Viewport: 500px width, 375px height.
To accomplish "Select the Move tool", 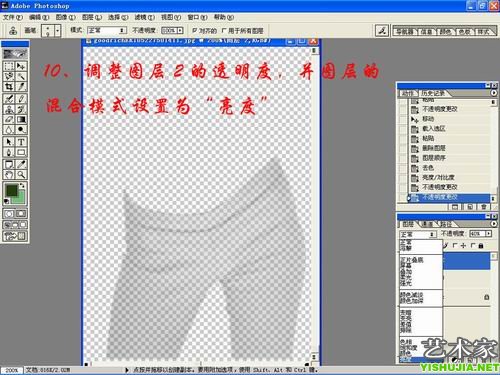I will (21, 66).
